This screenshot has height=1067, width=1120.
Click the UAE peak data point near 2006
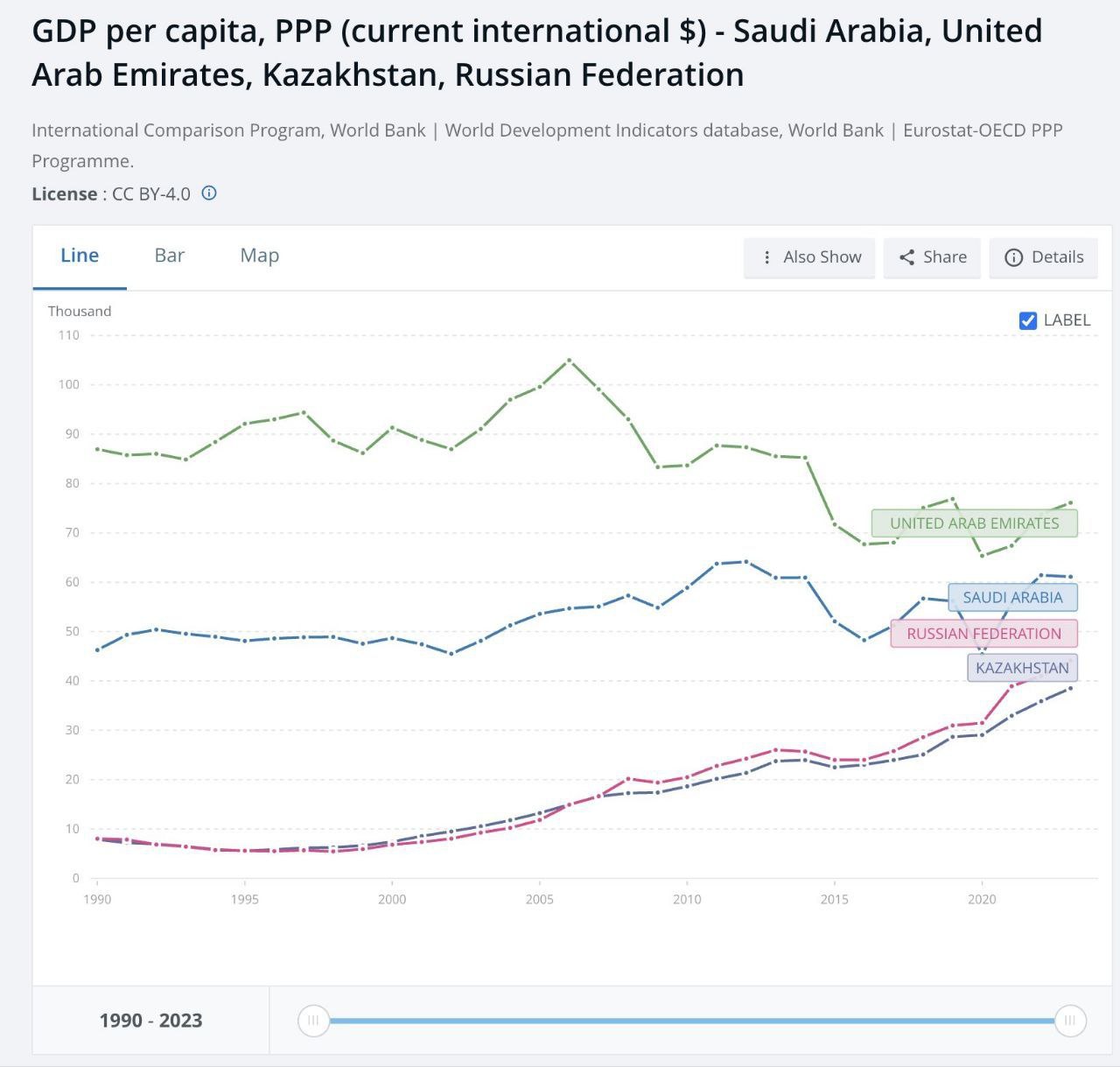(x=570, y=360)
